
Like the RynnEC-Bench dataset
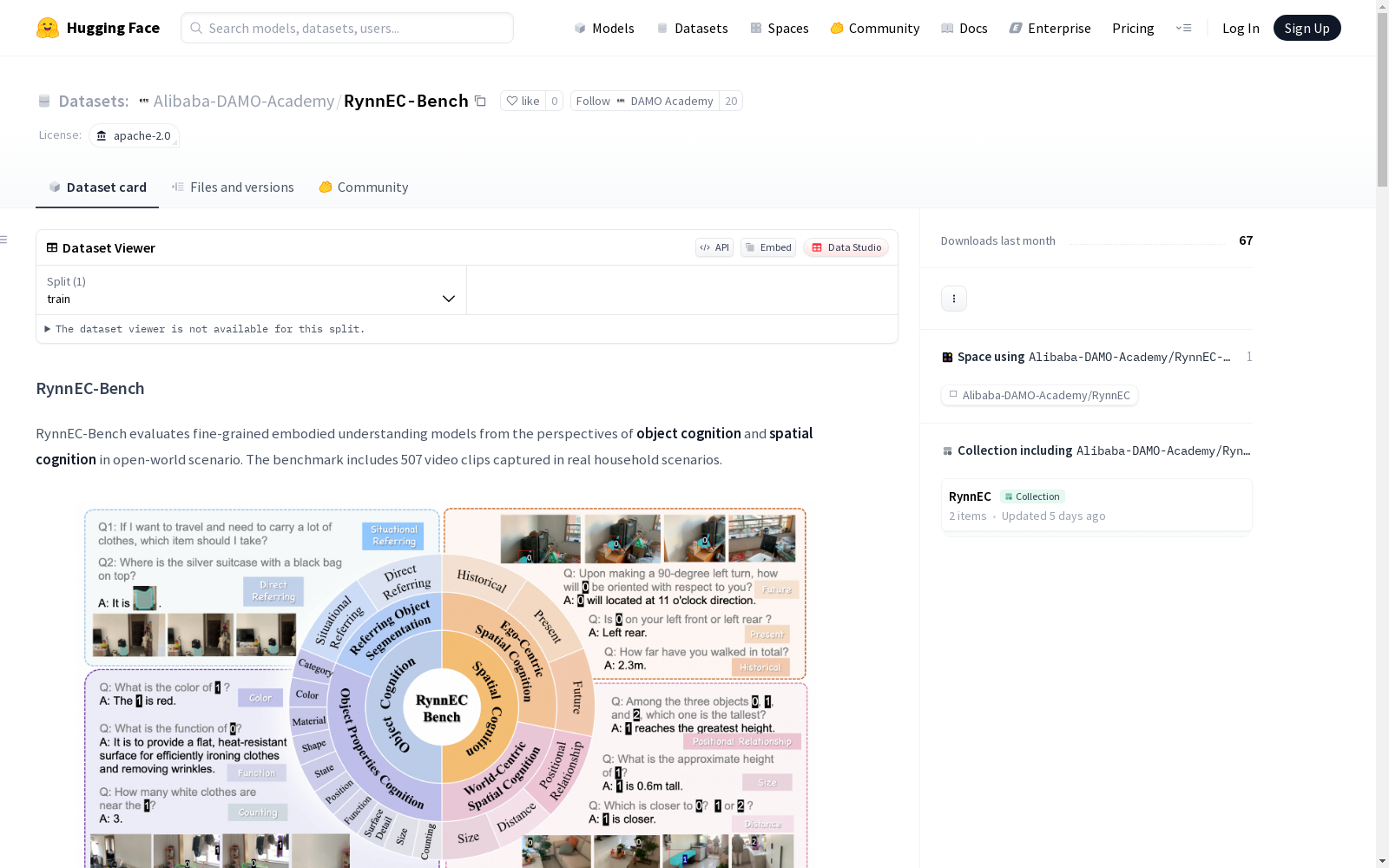coord(523,101)
